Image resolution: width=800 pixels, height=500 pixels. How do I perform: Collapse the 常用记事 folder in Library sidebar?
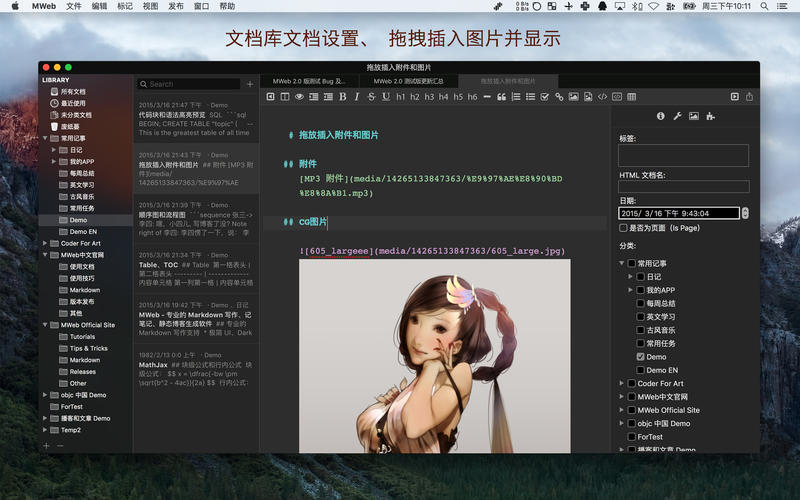coord(46,138)
